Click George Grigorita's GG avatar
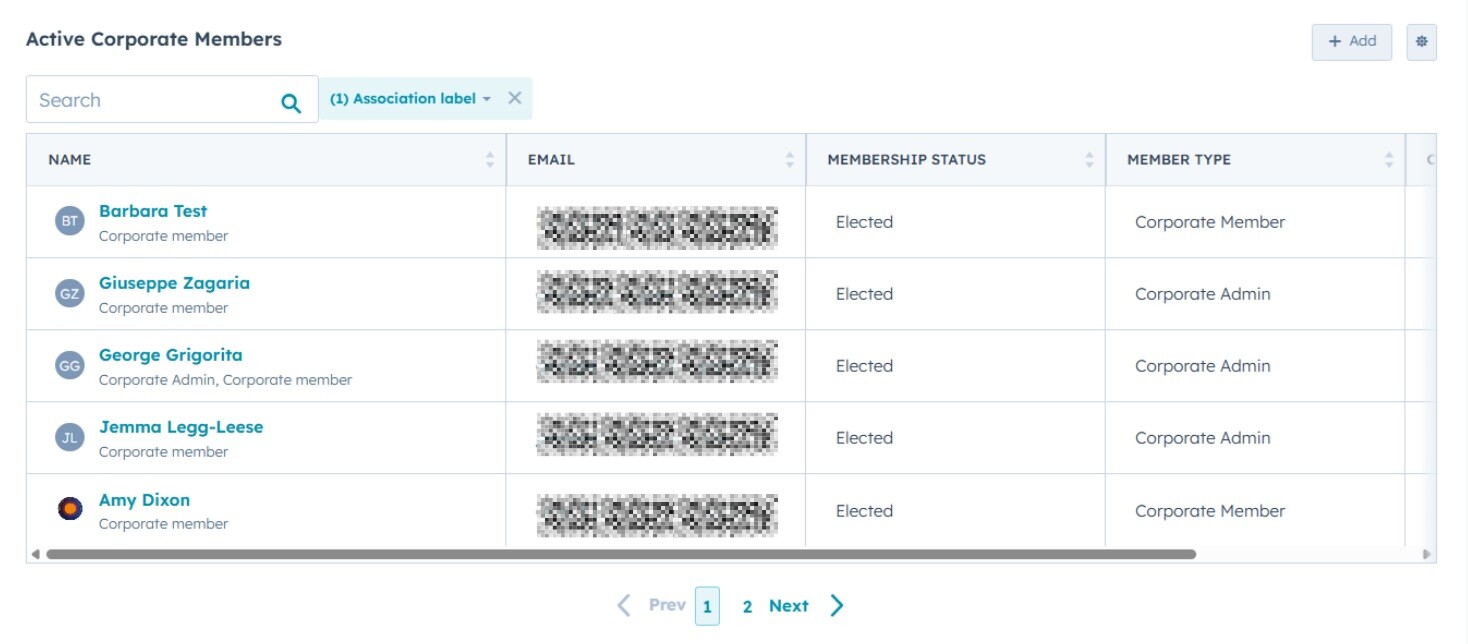This screenshot has width=1468, height=644. tap(69, 366)
